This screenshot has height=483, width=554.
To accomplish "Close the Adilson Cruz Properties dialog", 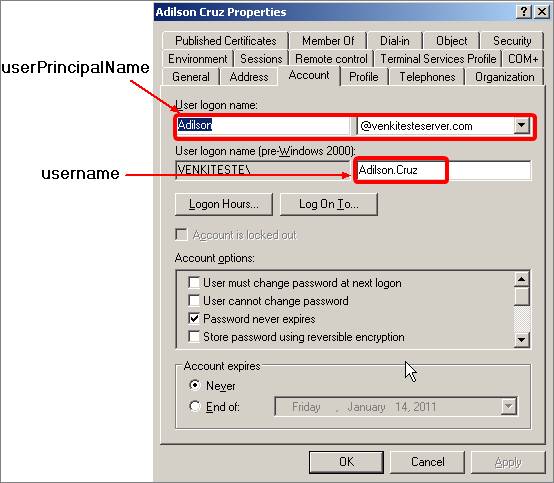I will (x=542, y=12).
